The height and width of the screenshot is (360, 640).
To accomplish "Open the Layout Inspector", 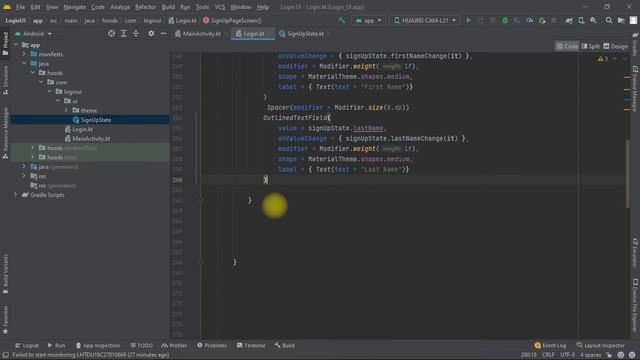I will pyautogui.click(x=600, y=345).
